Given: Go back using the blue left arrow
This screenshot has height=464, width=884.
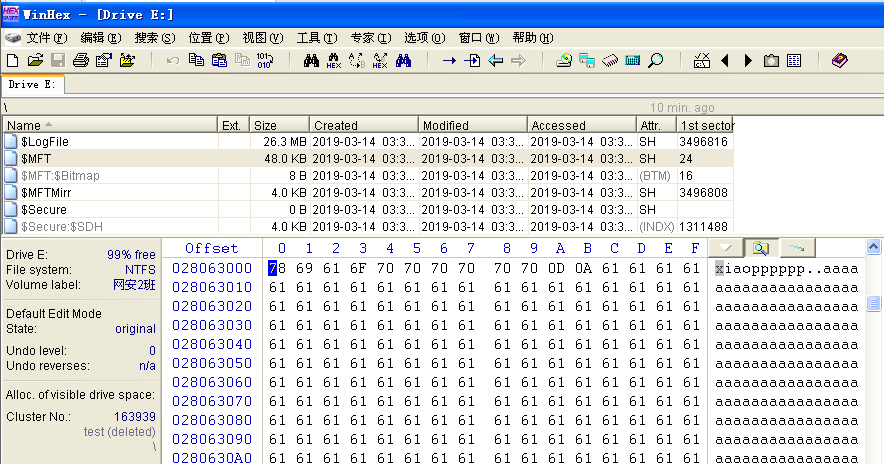Looking at the screenshot, I should pyautogui.click(x=496, y=60).
